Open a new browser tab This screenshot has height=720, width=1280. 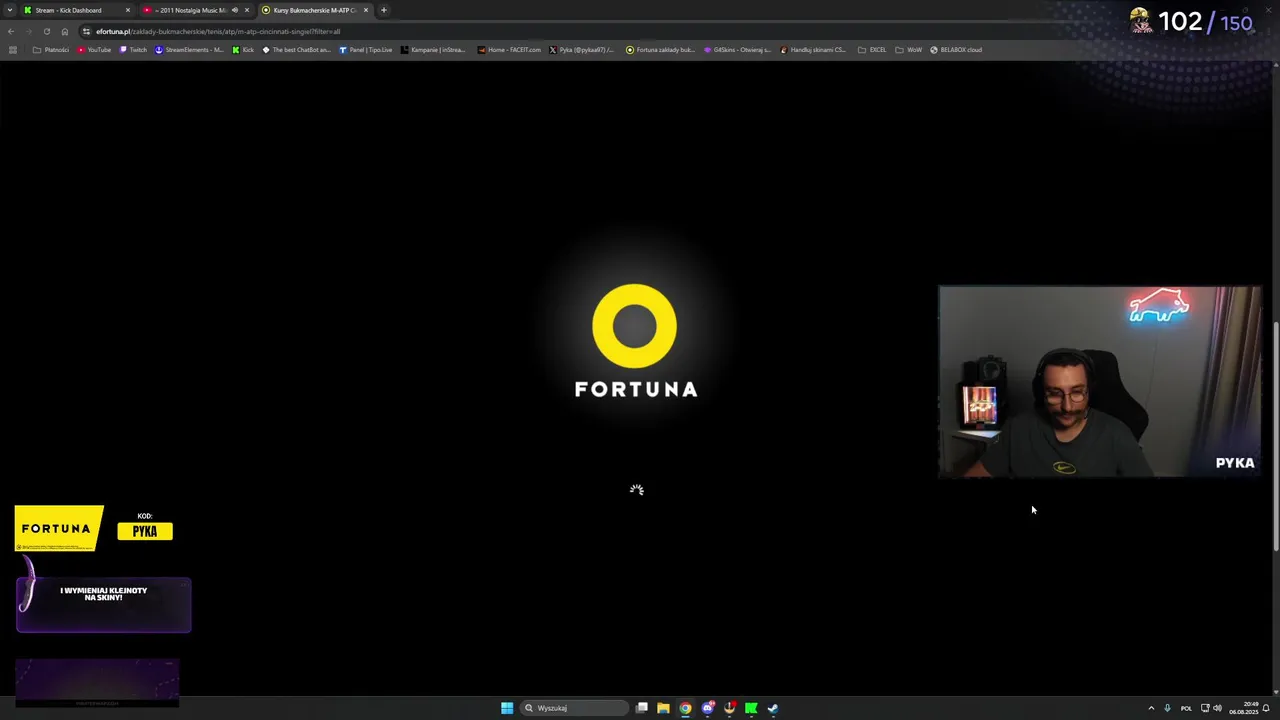click(384, 10)
